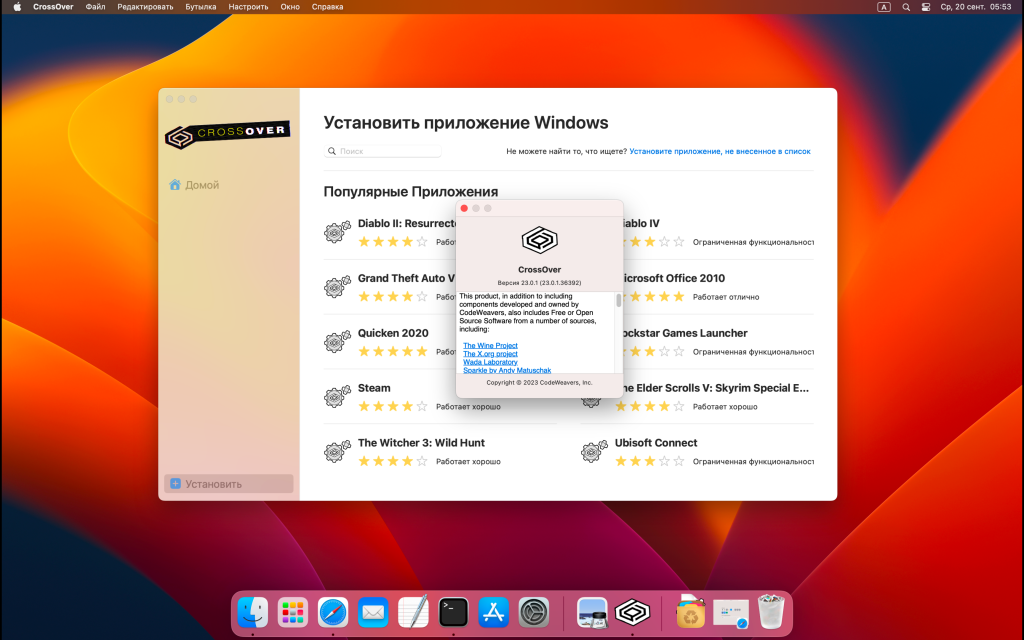Open the App Store in the Dock

click(x=494, y=613)
